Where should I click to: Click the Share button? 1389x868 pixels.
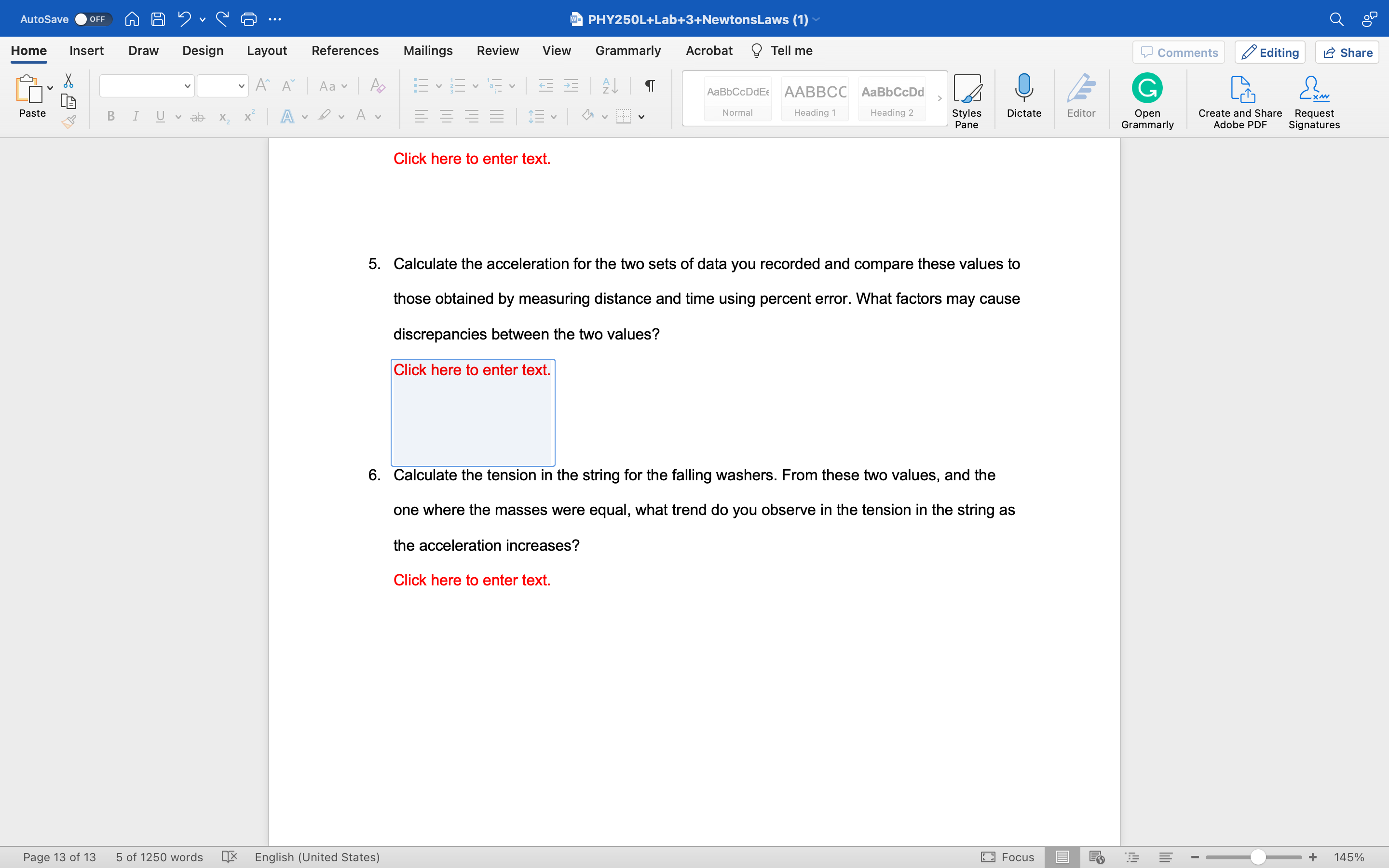tap(1347, 52)
